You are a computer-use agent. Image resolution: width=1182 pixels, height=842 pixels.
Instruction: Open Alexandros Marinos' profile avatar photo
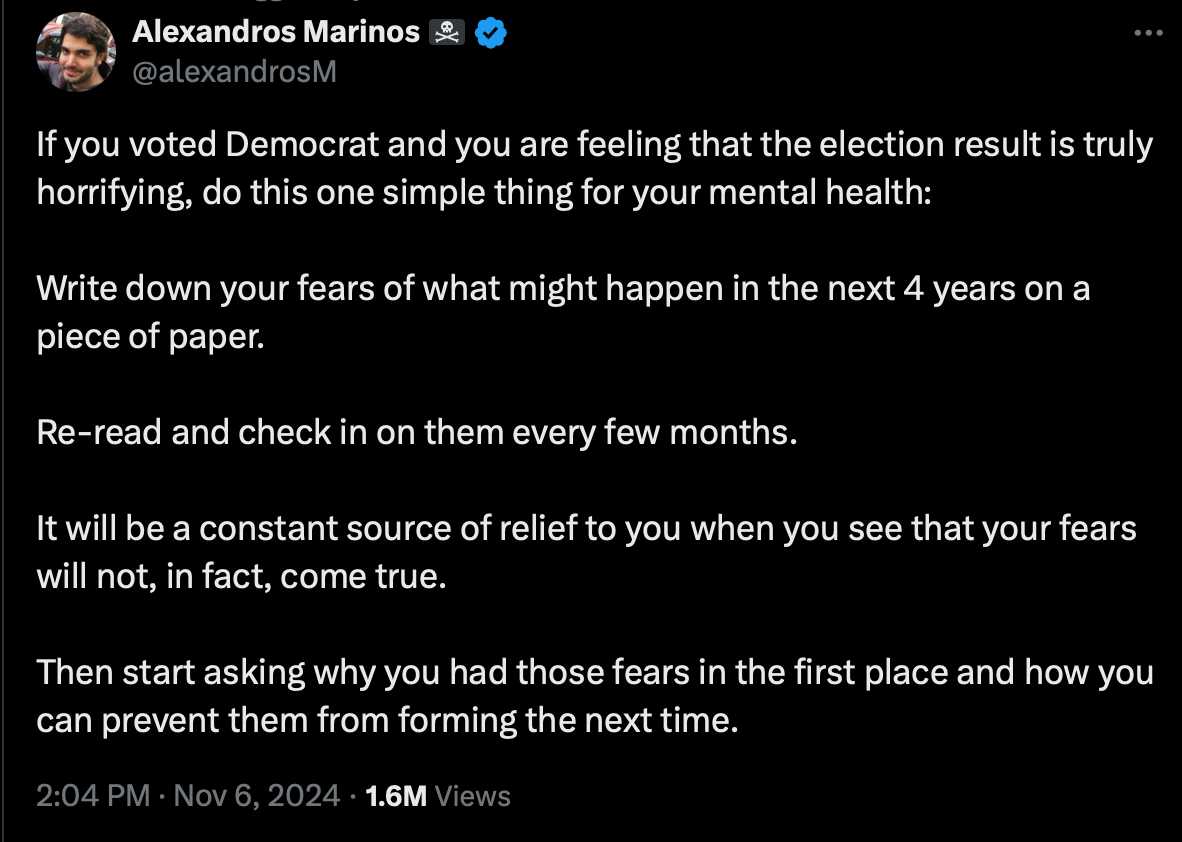[x=76, y=51]
